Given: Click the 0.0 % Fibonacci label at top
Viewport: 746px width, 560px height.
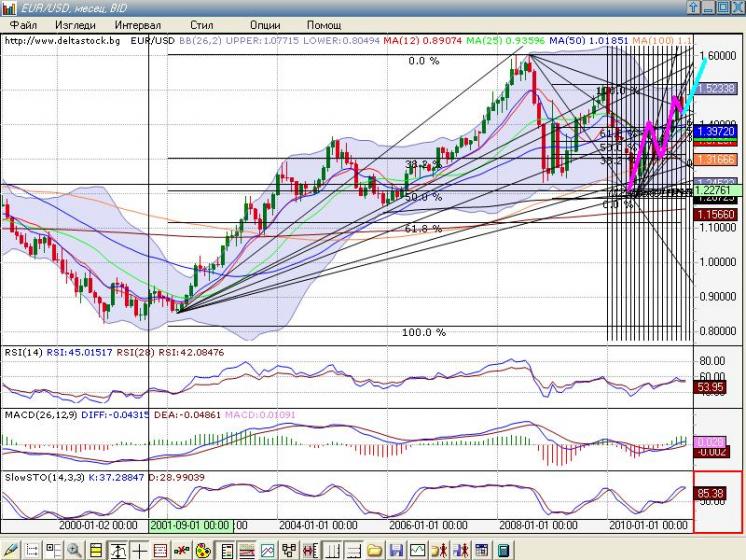Looking at the screenshot, I should [423, 61].
